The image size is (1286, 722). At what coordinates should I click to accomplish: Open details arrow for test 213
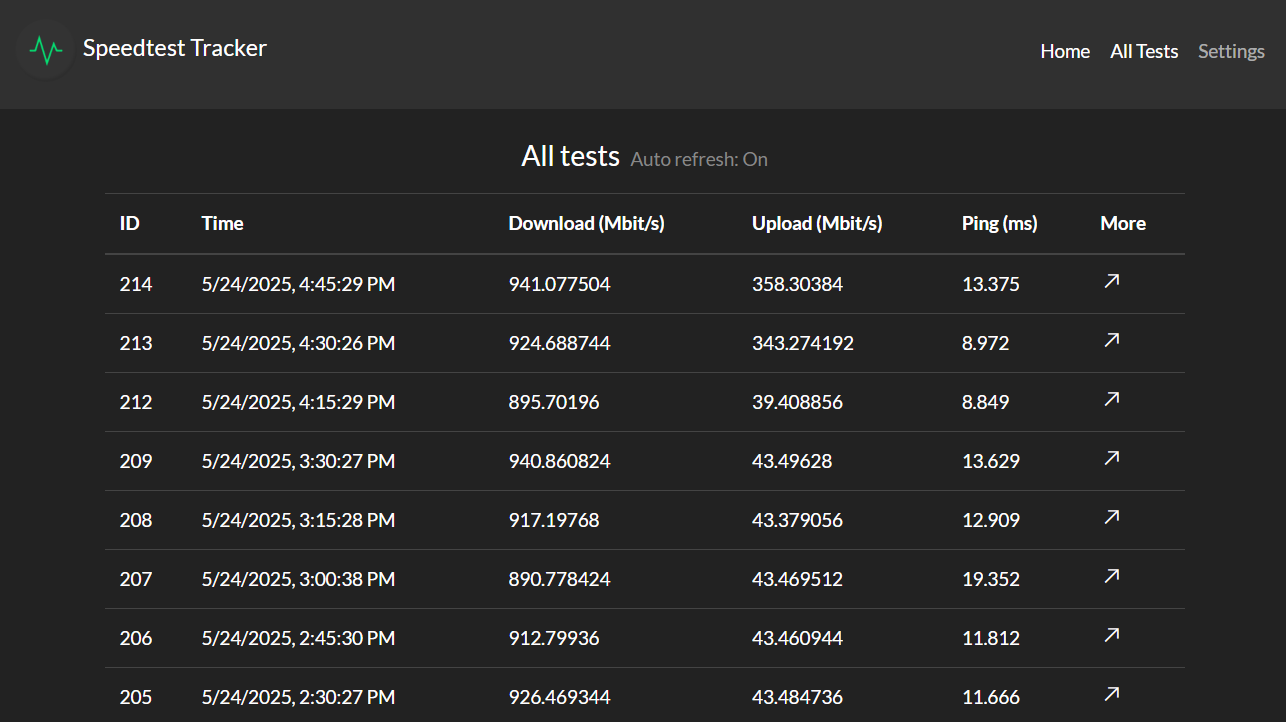click(x=1111, y=341)
